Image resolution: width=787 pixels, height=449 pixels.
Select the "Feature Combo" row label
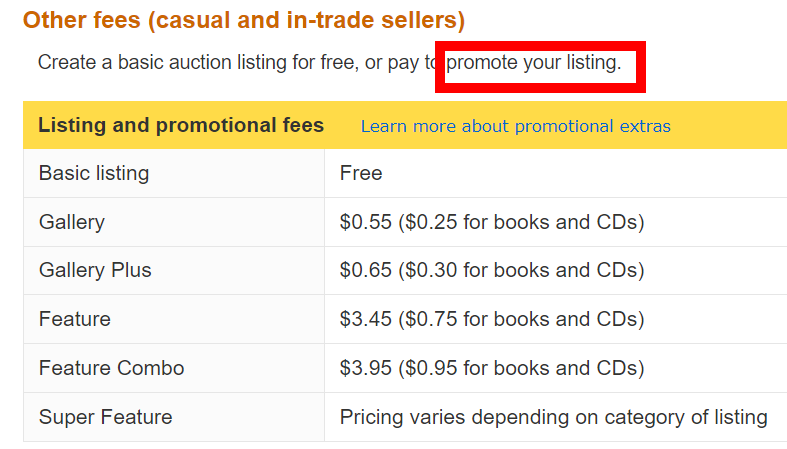click(x=112, y=368)
